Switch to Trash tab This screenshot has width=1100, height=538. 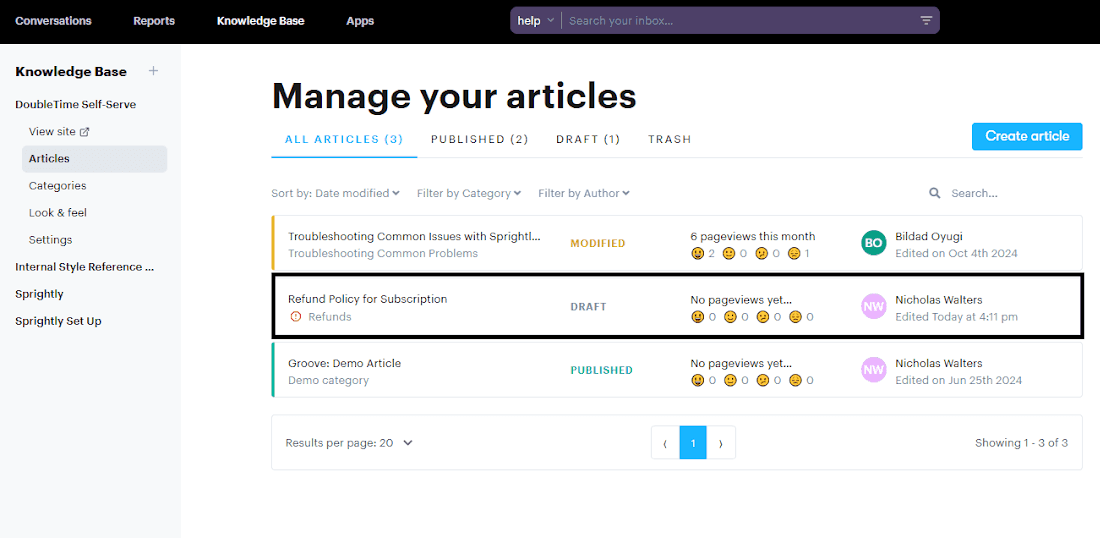click(x=669, y=139)
